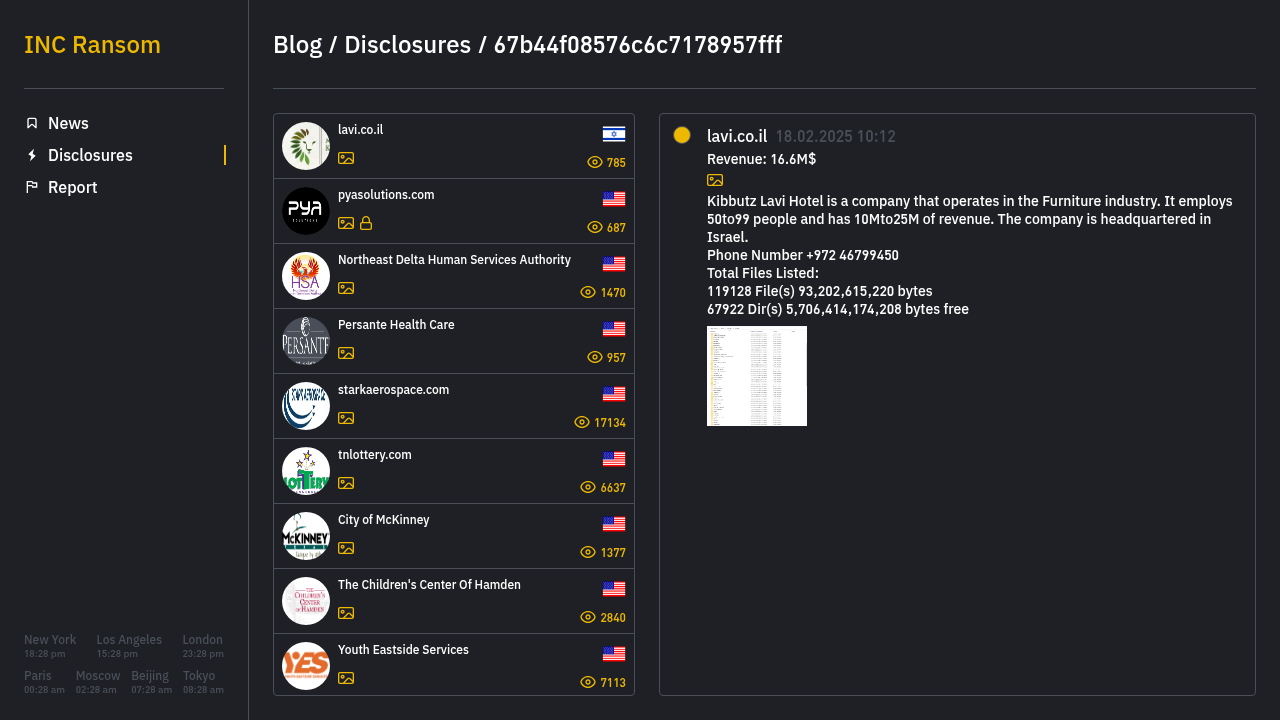Screen dimensions: 1280x720
Task: Click the eye views icon showing 785
Action: click(x=595, y=162)
